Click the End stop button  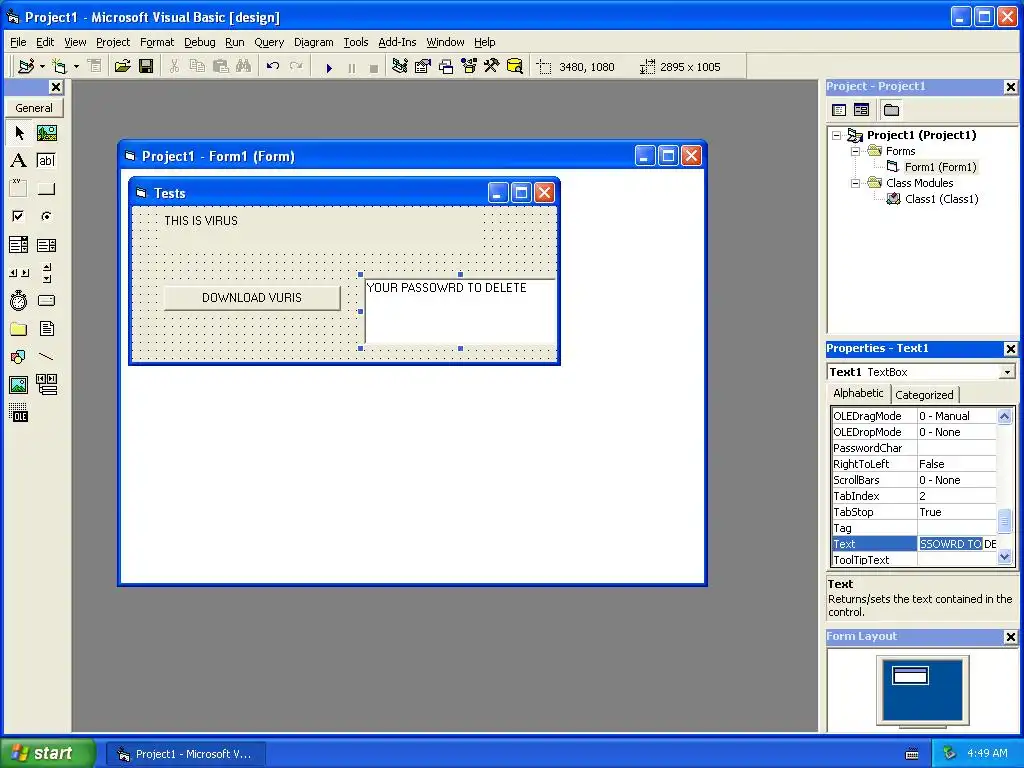click(x=374, y=67)
